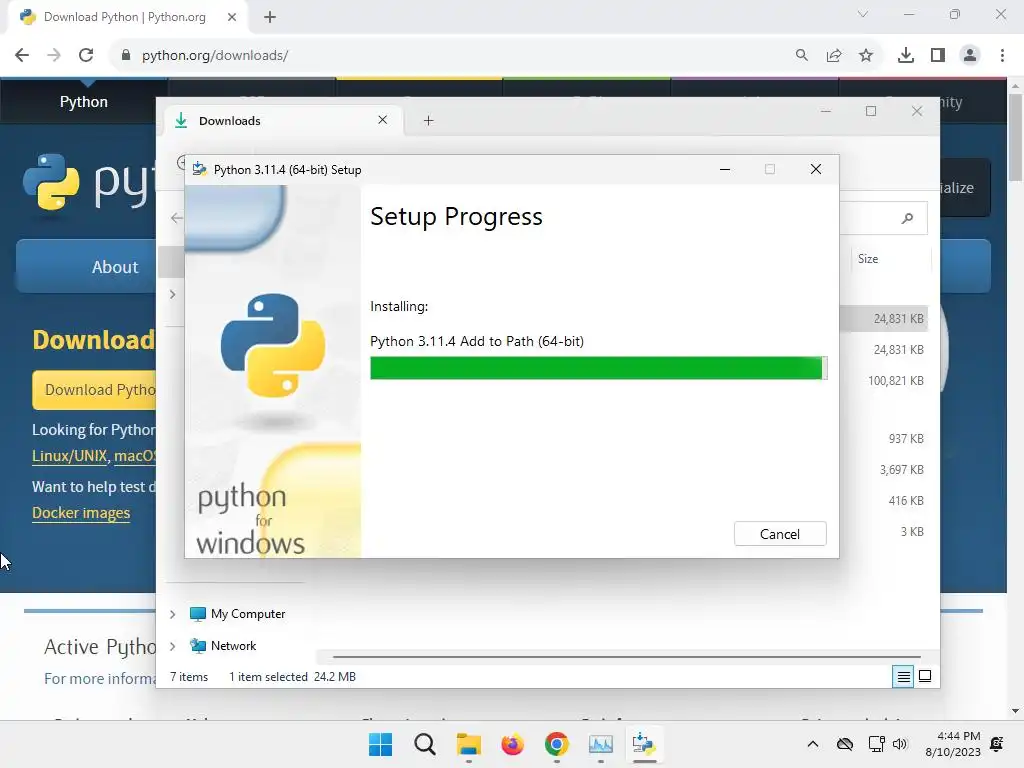Open volume control in system tray
This screenshot has height=768, width=1024.
[x=900, y=744]
